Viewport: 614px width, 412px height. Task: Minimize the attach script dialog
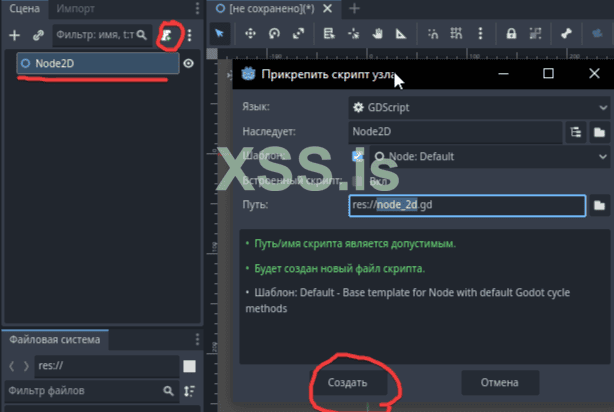point(503,73)
